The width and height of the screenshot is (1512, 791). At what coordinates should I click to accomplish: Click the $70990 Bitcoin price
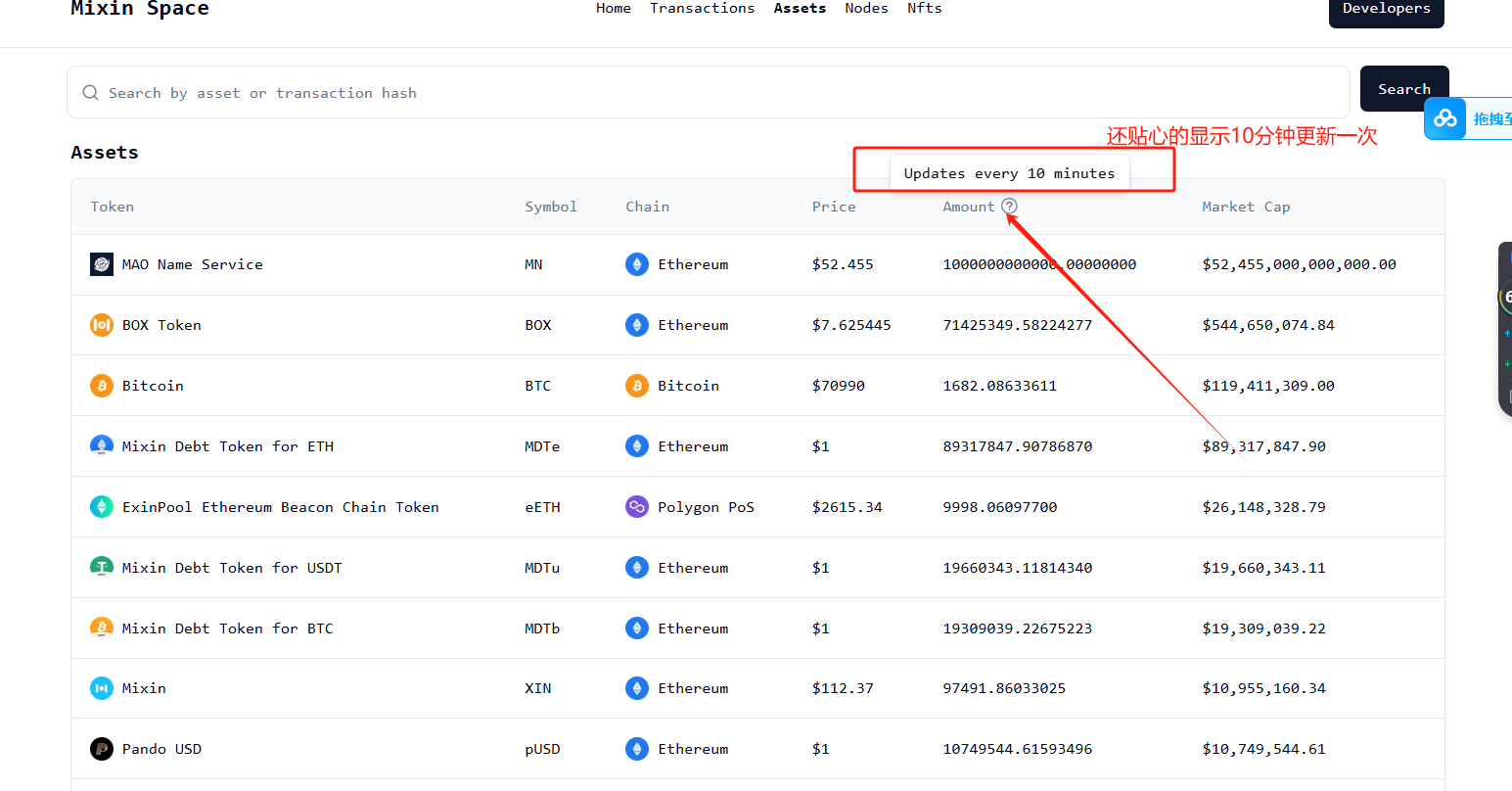click(x=839, y=386)
